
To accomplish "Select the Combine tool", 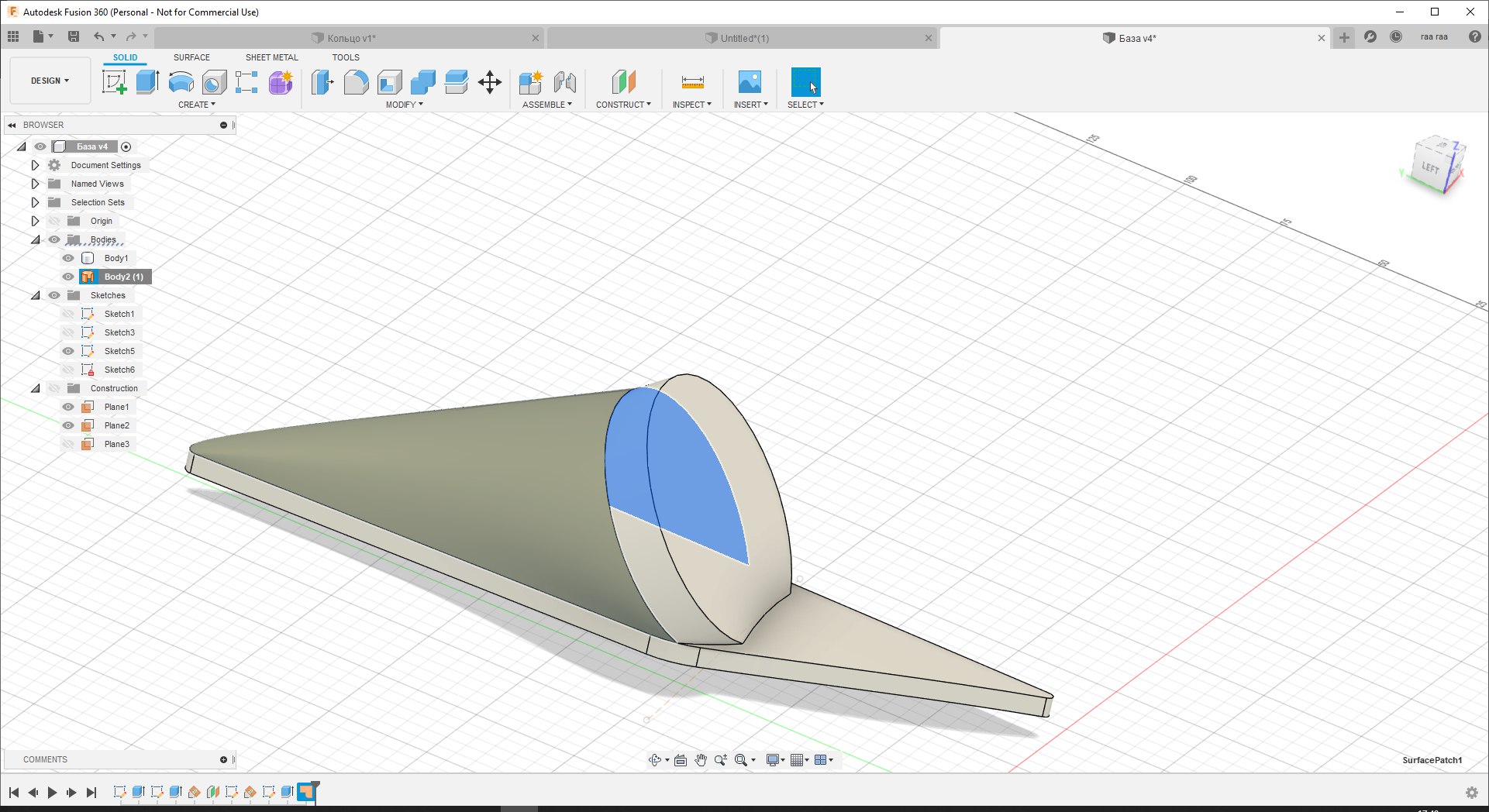I will [x=422, y=82].
